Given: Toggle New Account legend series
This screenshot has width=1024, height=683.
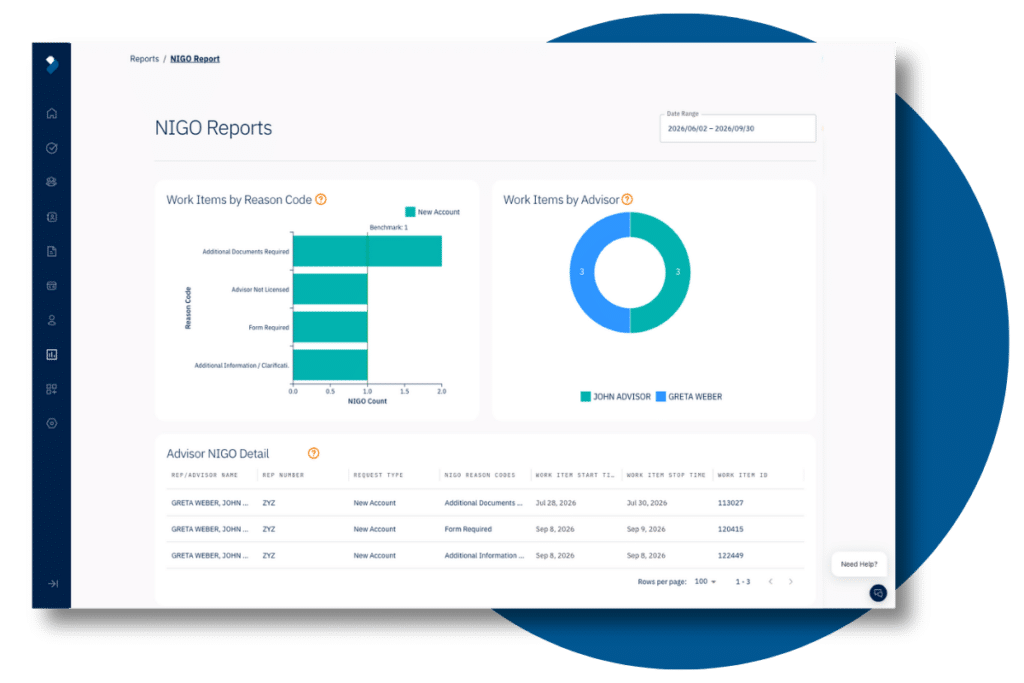Looking at the screenshot, I should tap(432, 212).
